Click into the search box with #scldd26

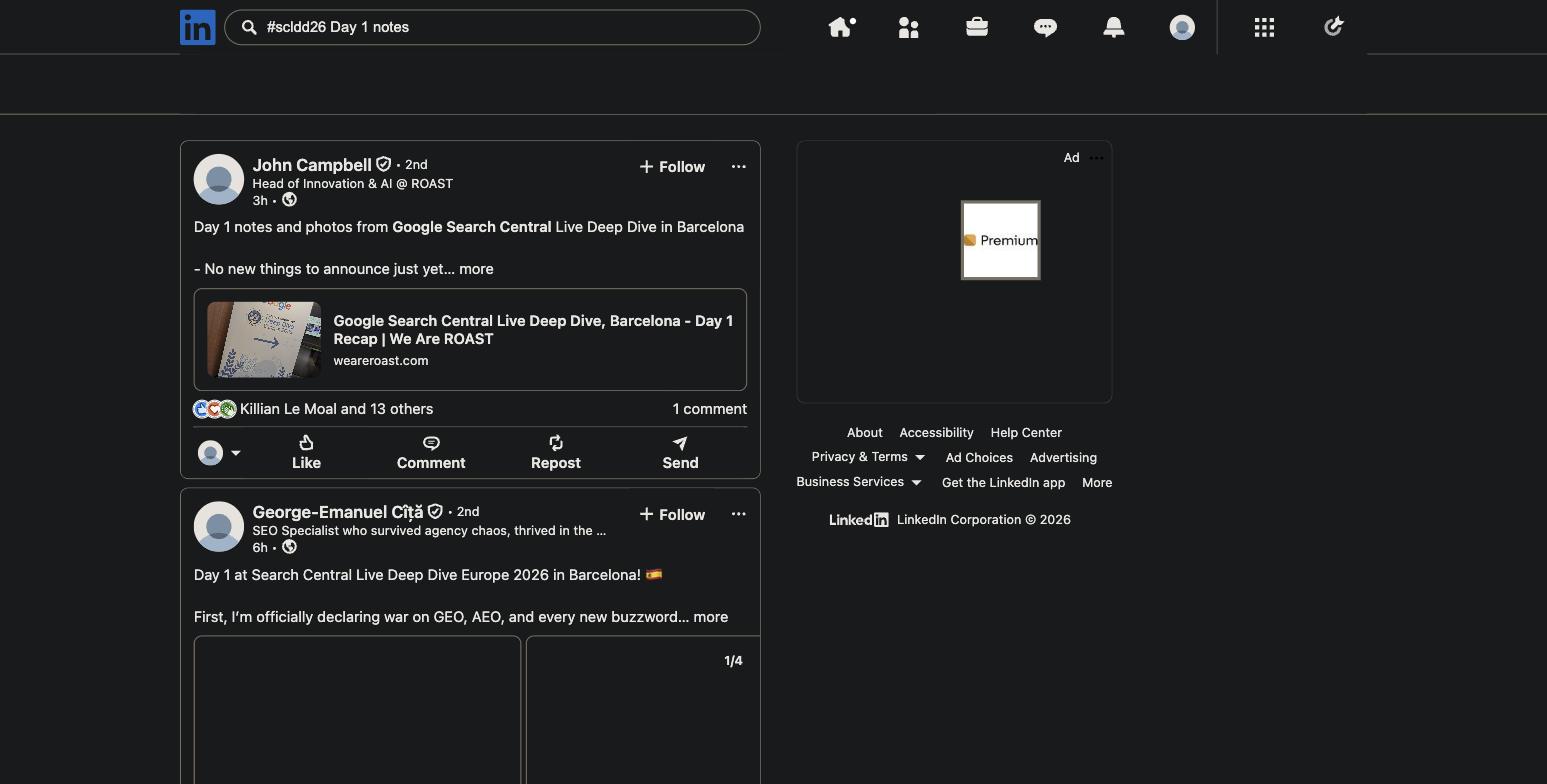tap(492, 27)
